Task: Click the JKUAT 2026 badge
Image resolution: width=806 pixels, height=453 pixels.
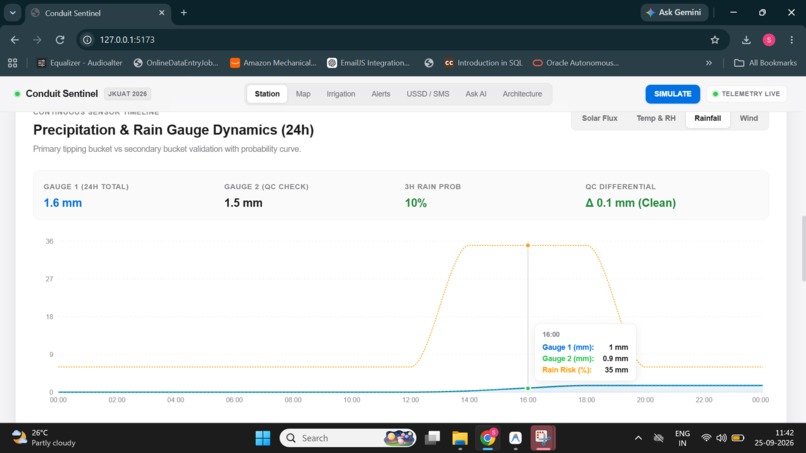Action: (x=127, y=94)
